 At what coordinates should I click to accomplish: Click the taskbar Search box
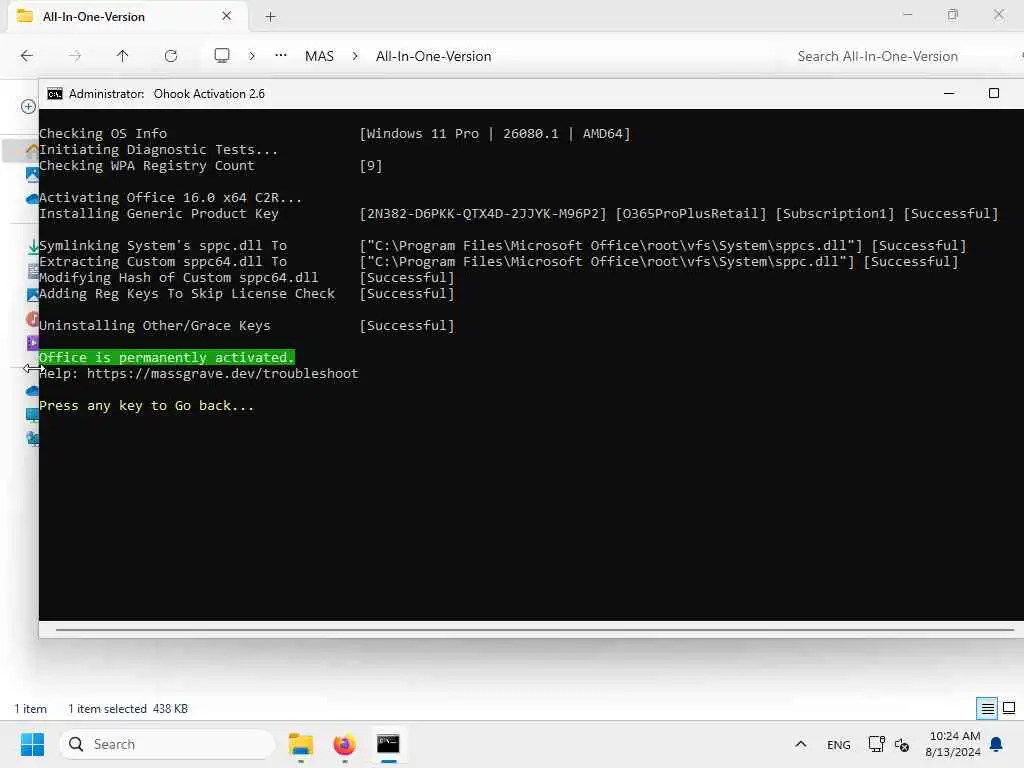tap(168, 744)
